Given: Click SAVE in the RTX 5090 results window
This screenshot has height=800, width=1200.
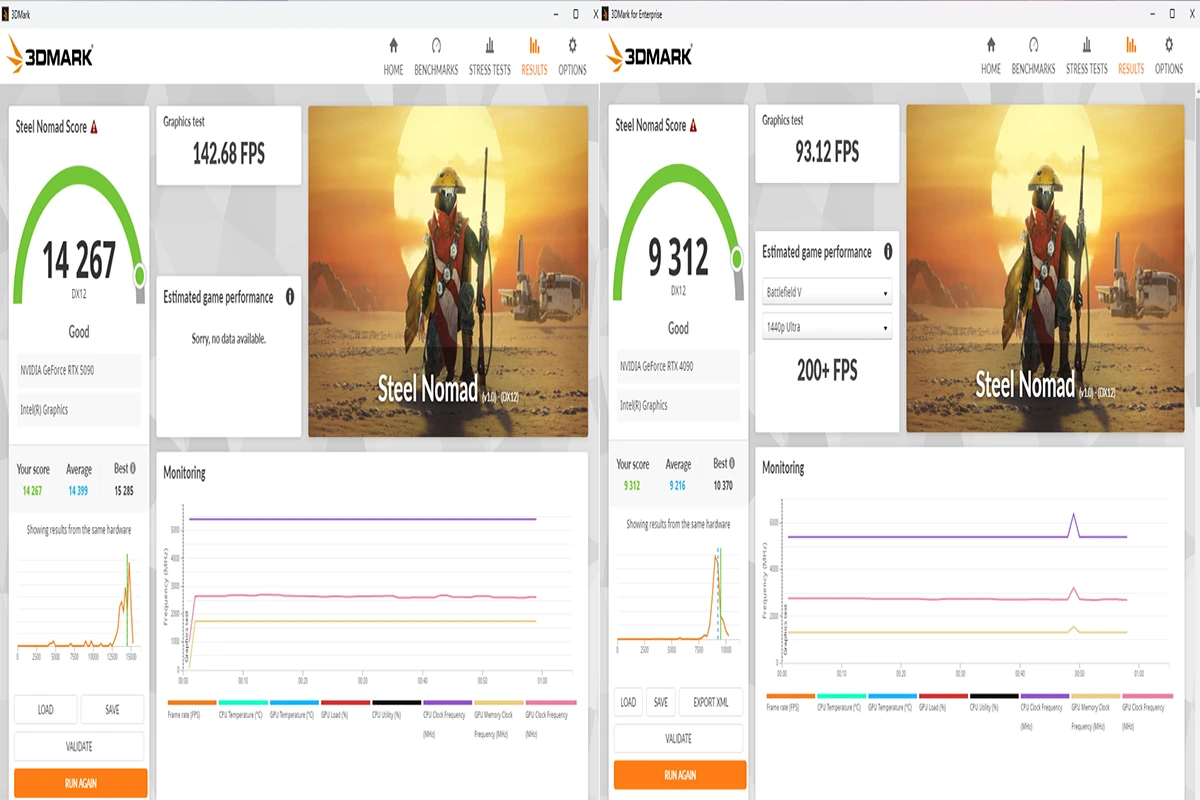Looking at the screenshot, I should [x=112, y=710].
